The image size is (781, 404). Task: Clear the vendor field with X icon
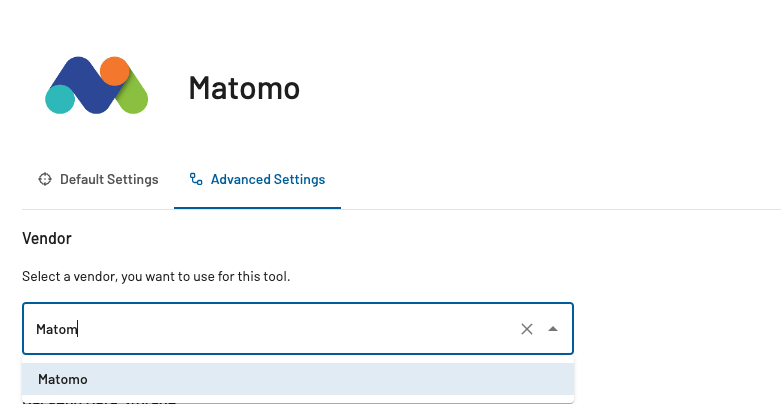point(527,329)
